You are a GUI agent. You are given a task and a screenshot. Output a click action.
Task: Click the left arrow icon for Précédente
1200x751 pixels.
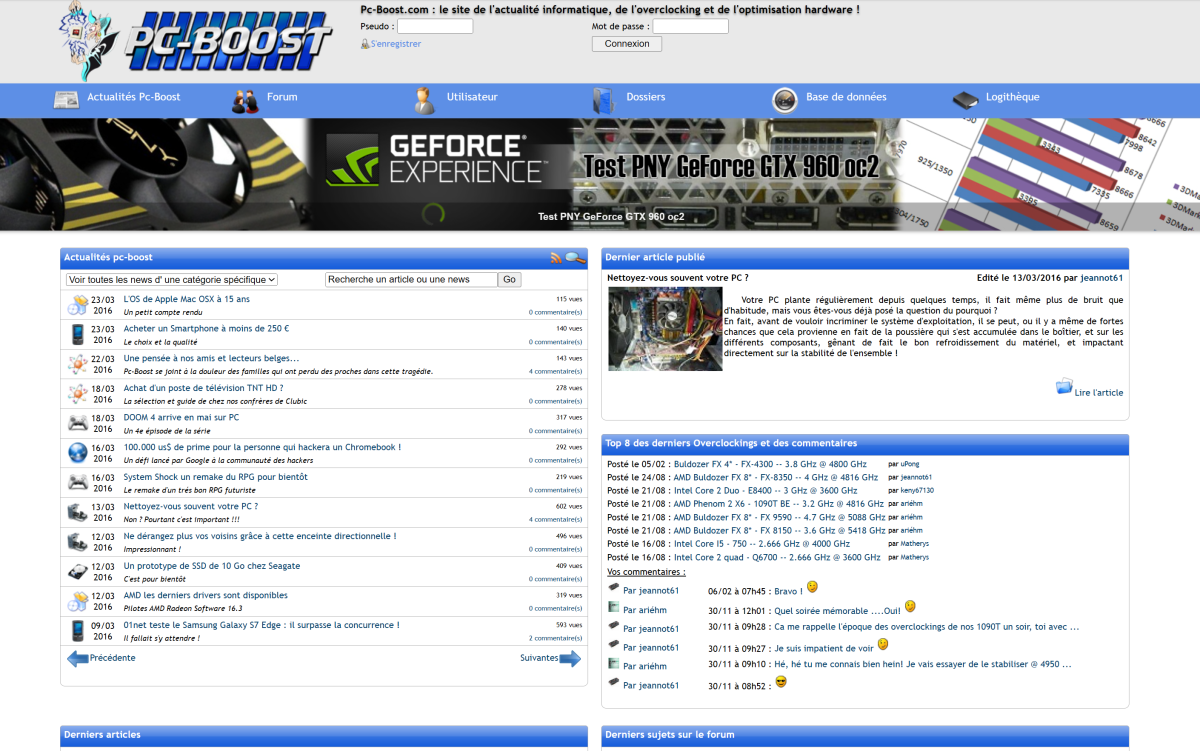tap(77, 658)
